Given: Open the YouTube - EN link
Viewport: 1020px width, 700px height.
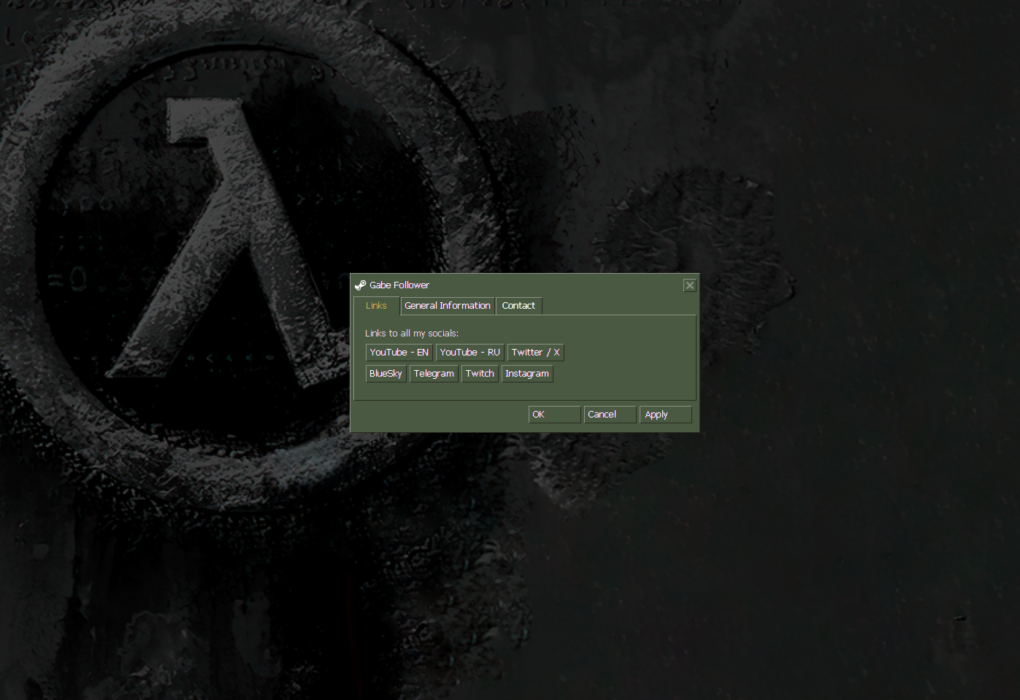Looking at the screenshot, I should [399, 352].
